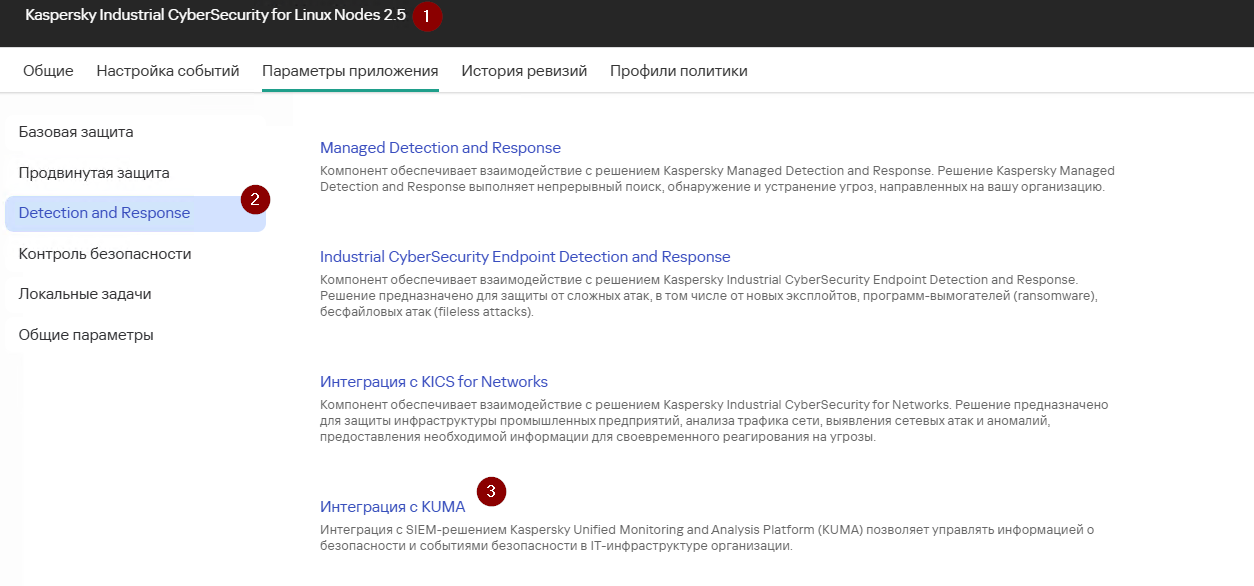Open Industrial CyberSecurity Endpoint Detection and Response
1254x586 pixels.
click(525, 257)
